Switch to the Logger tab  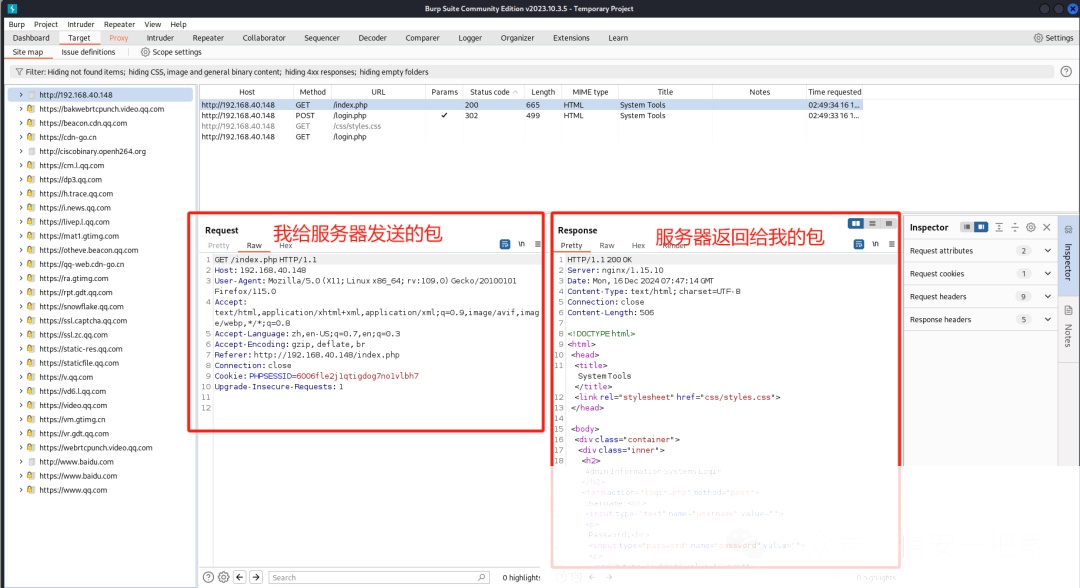[x=470, y=38]
